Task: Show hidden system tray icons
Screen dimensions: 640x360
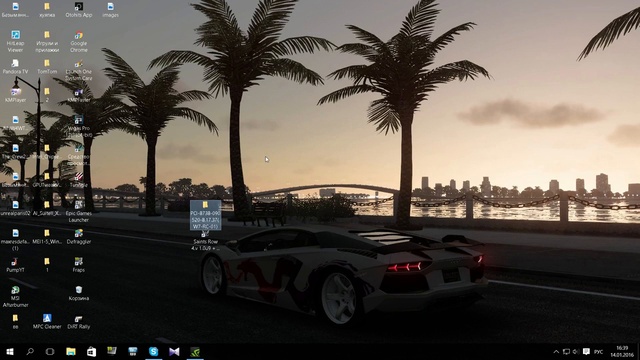Action: pos(556,351)
